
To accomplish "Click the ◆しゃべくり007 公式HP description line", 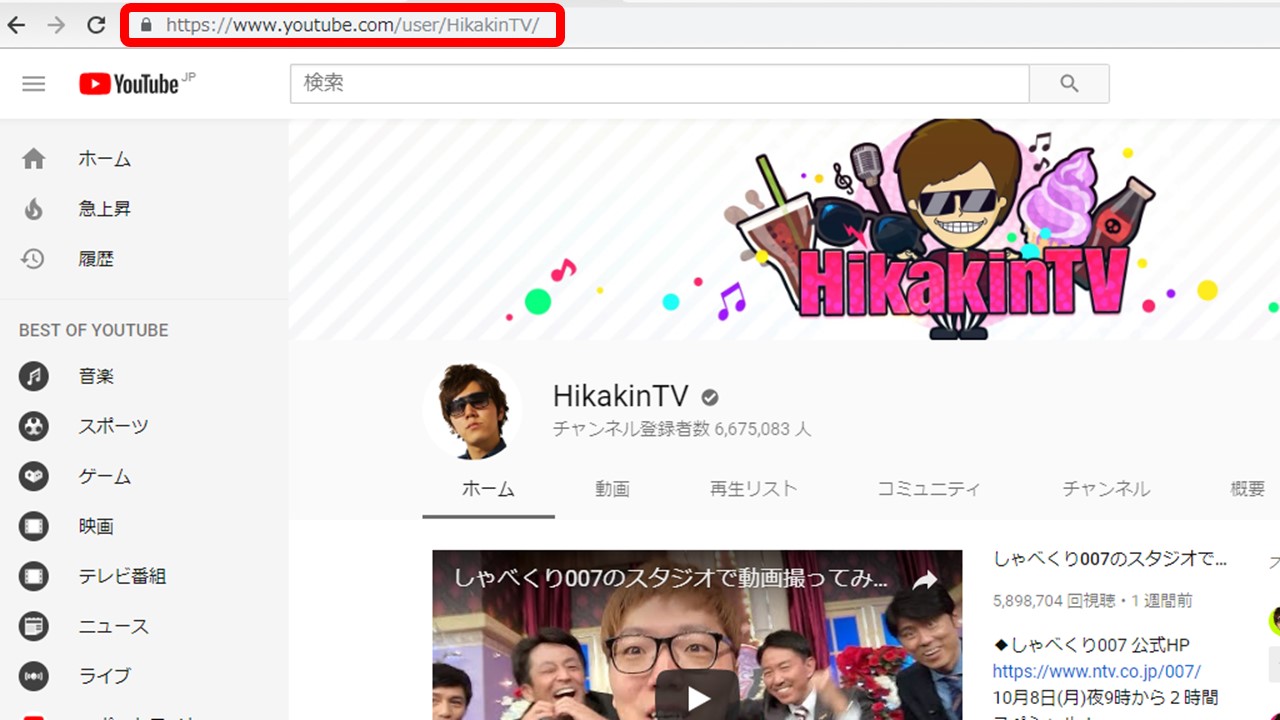I will (1091, 645).
